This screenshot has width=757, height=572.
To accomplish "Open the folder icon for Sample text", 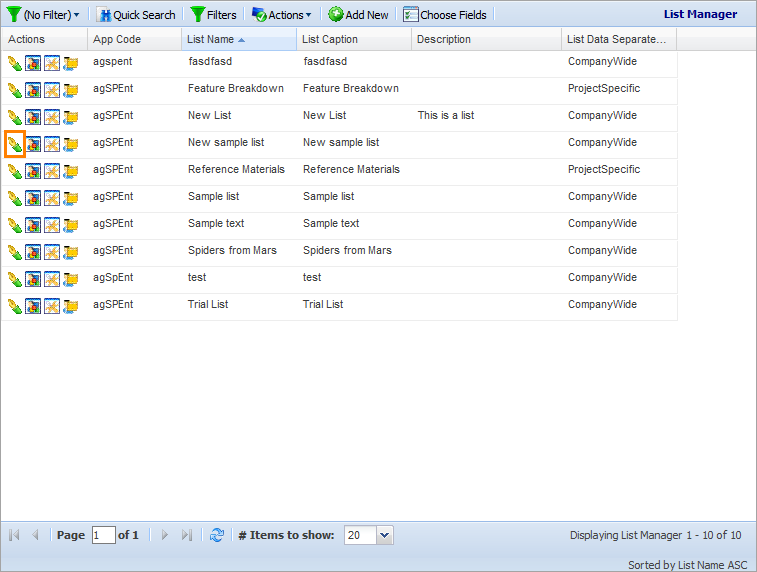I will click(x=70, y=225).
